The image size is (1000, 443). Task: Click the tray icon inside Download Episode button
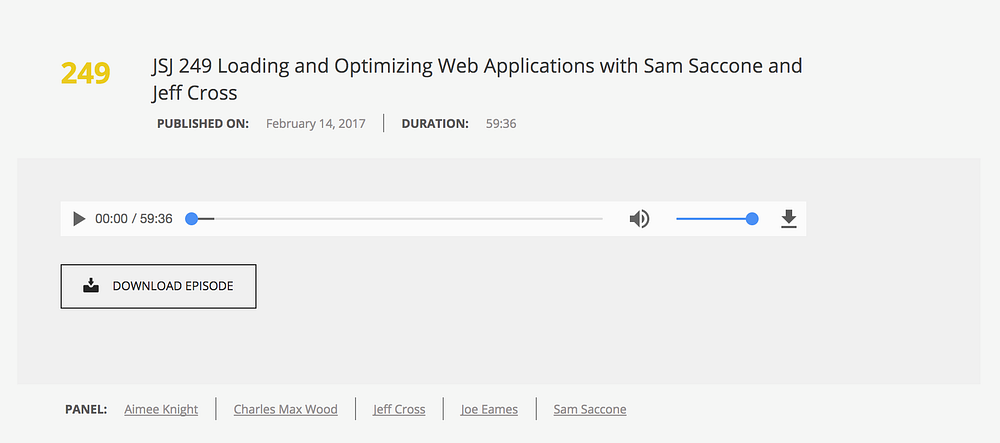tap(91, 286)
